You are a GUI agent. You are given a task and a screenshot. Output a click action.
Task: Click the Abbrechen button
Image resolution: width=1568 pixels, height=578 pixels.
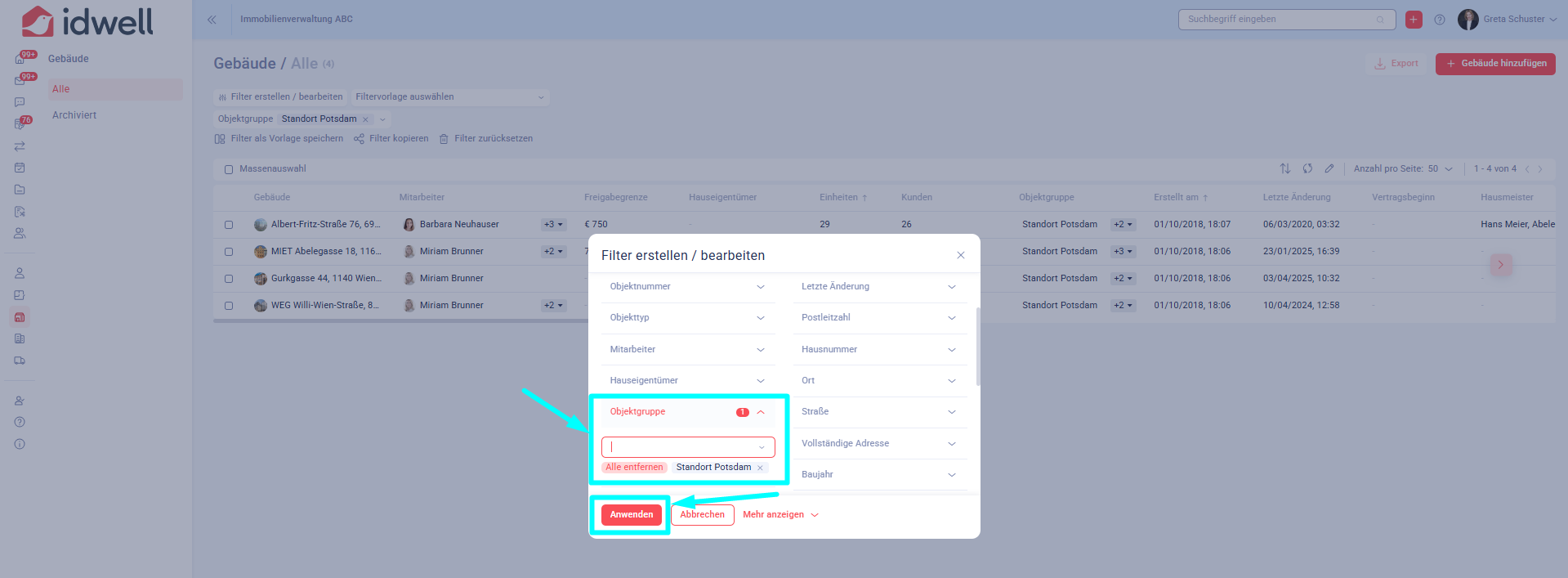702,515
